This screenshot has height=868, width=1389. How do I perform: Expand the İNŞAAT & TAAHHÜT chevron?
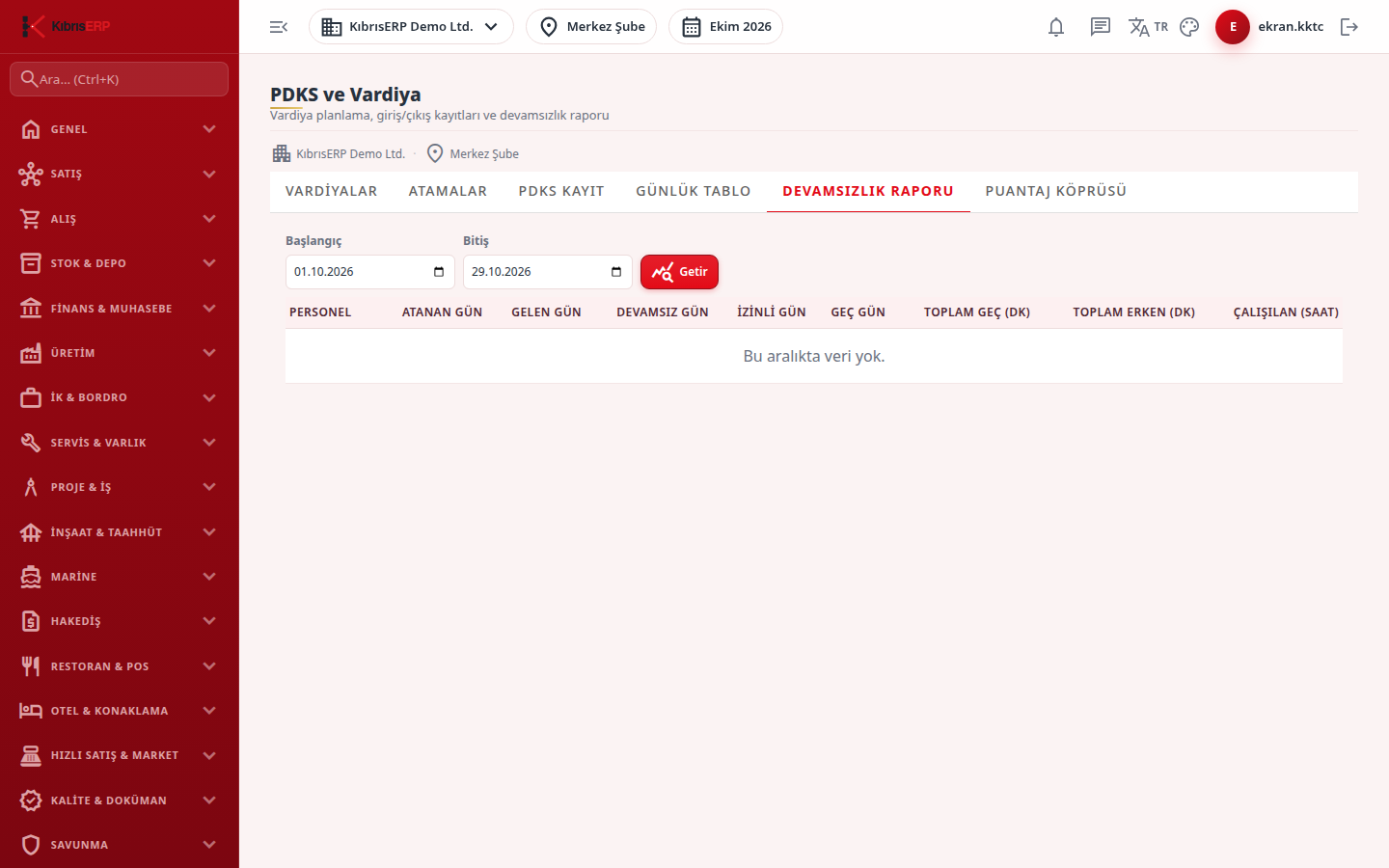(209, 532)
